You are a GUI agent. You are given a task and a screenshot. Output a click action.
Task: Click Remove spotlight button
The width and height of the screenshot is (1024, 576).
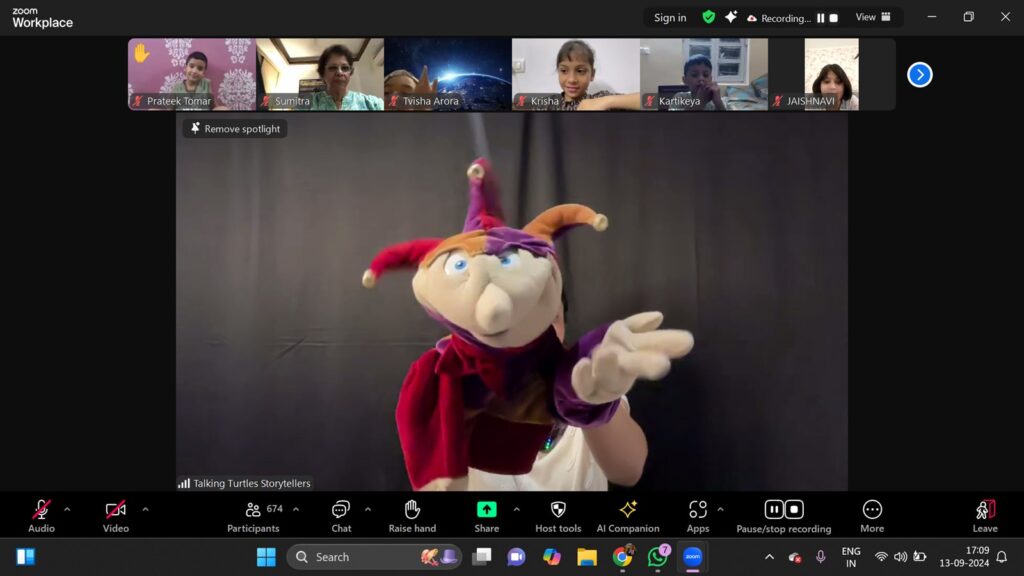pos(235,129)
